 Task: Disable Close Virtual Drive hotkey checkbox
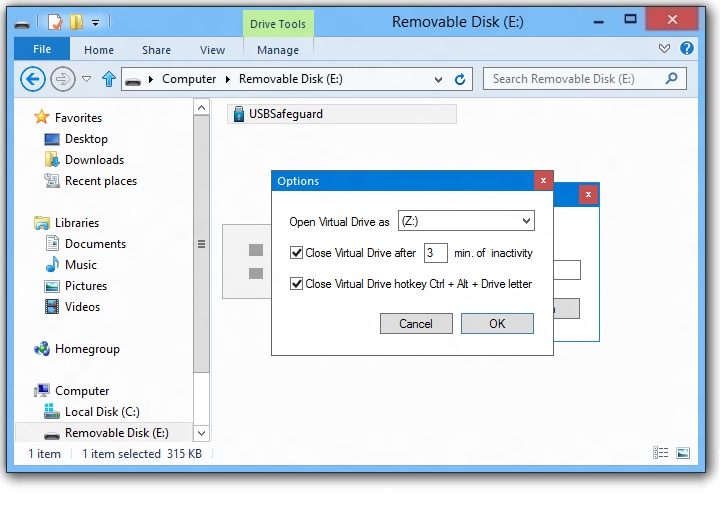296,284
